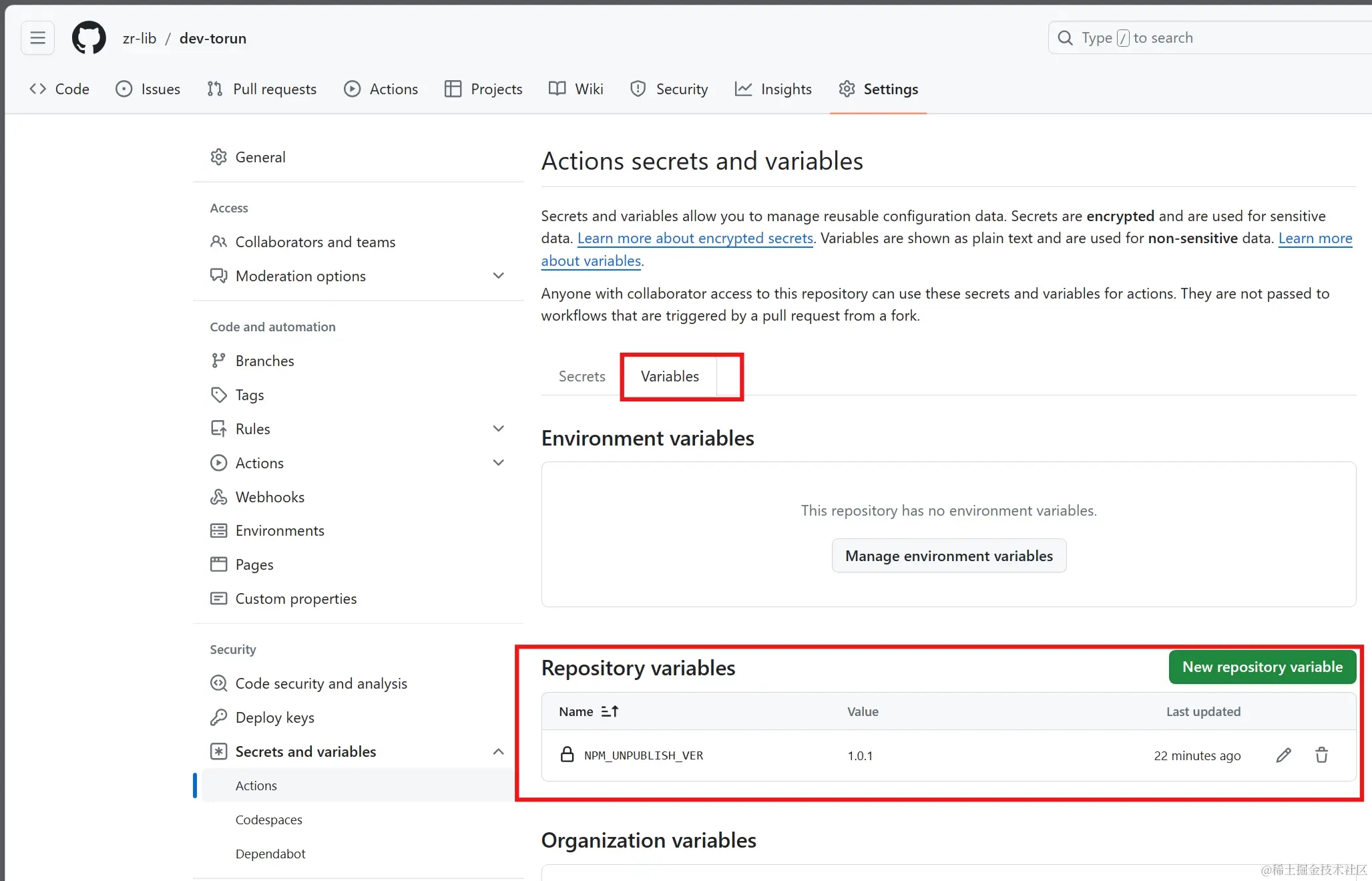1372x881 pixels.
Task: Click Manage environment variables button
Action: tap(949, 556)
